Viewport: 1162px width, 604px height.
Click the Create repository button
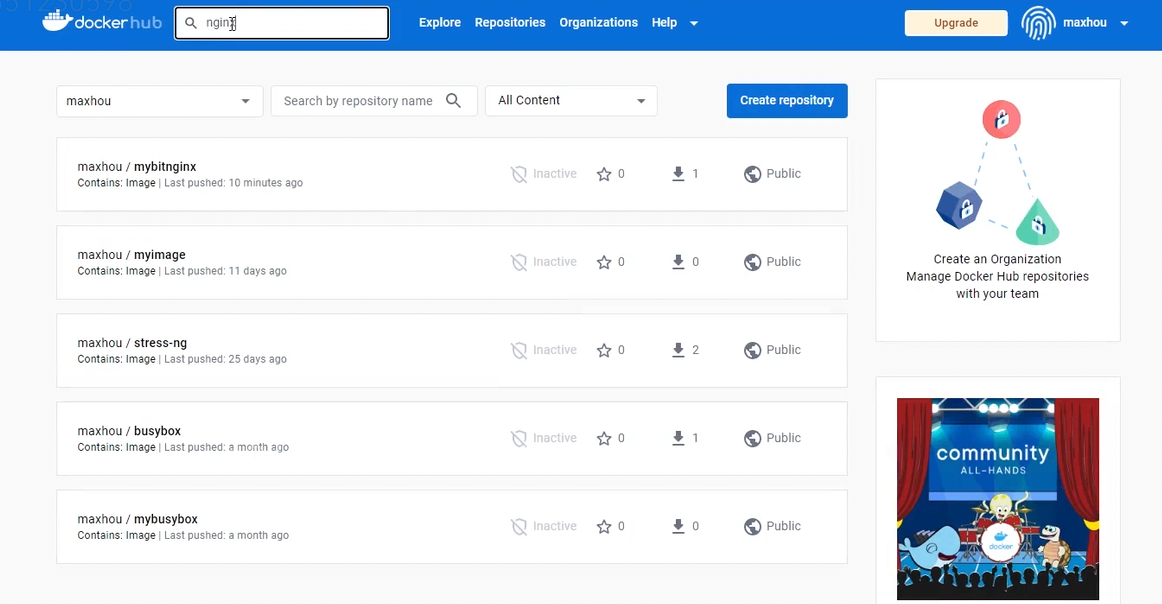coord(787,101)
